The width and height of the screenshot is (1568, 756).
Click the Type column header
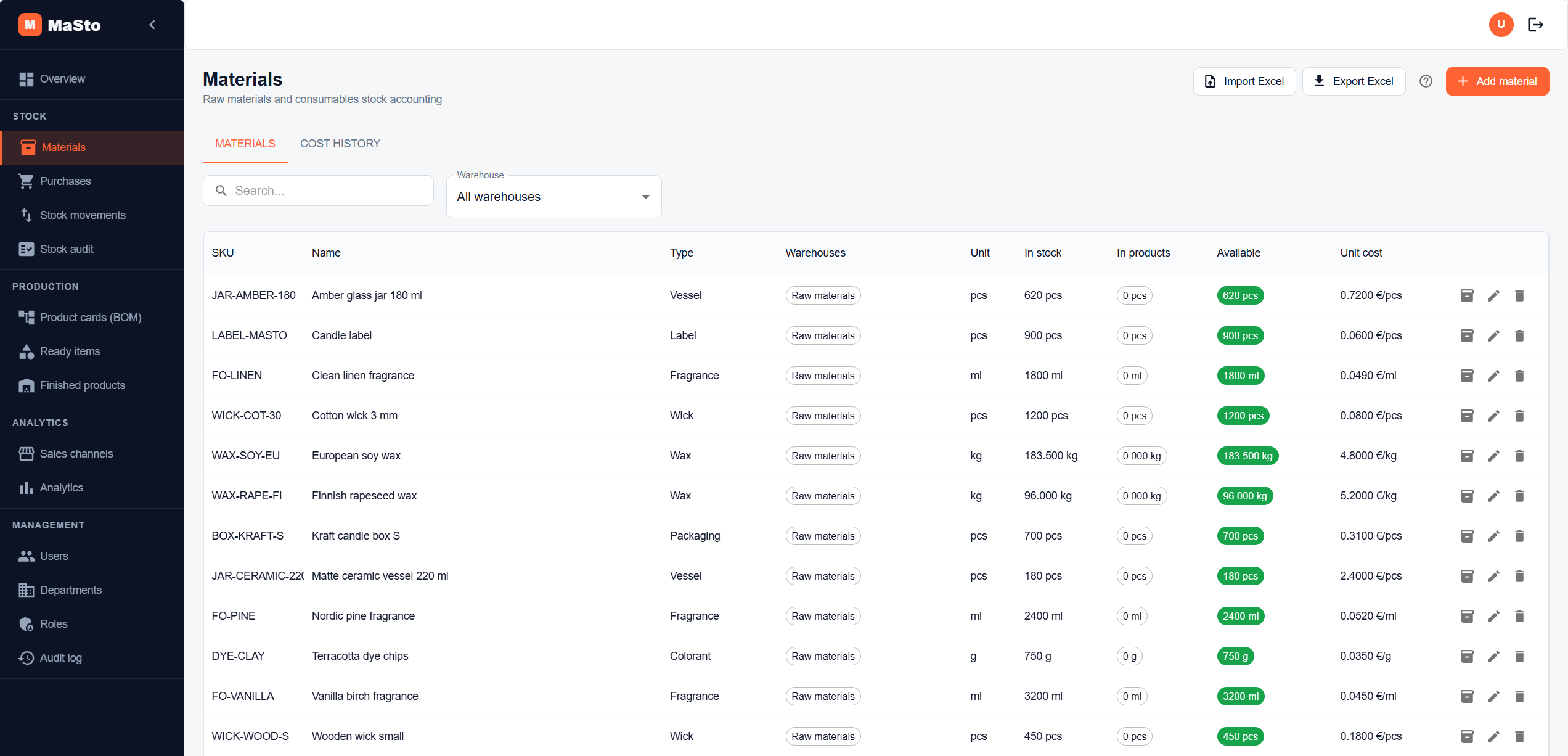coord(682,253)
